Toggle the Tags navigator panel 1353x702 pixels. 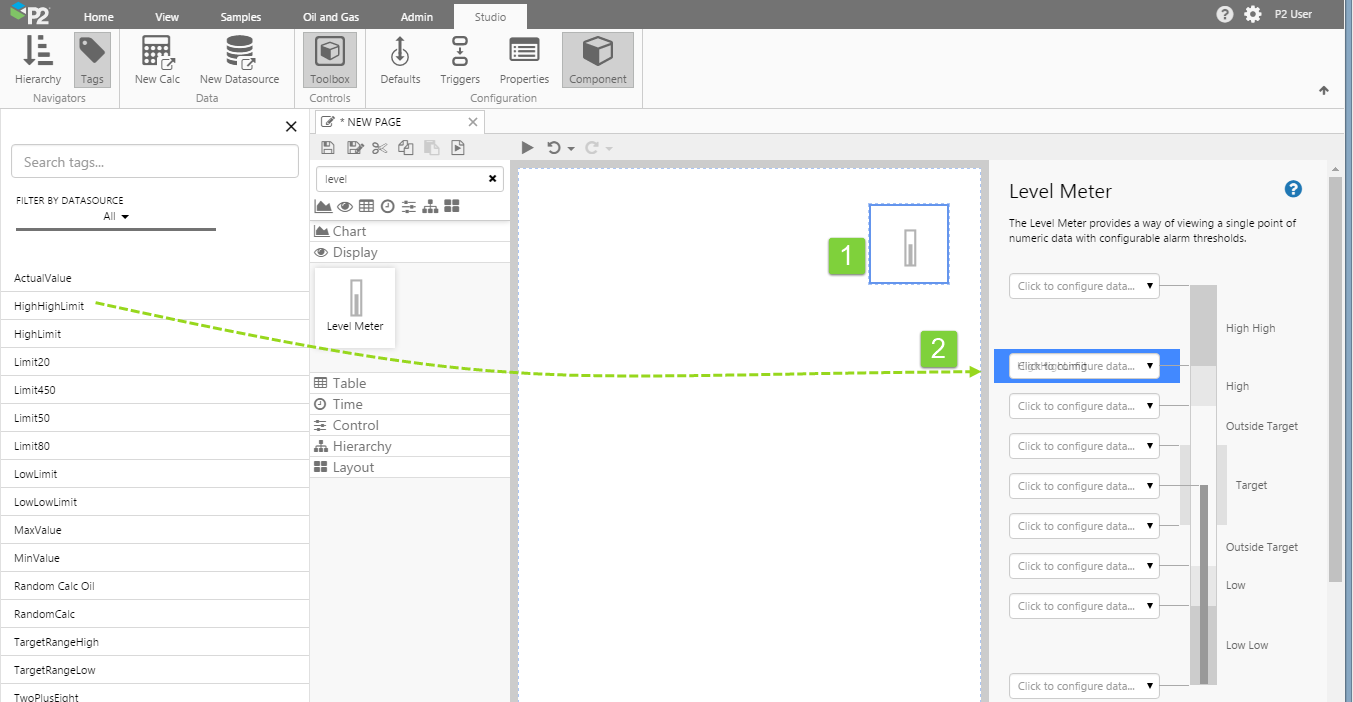(92, 60)
